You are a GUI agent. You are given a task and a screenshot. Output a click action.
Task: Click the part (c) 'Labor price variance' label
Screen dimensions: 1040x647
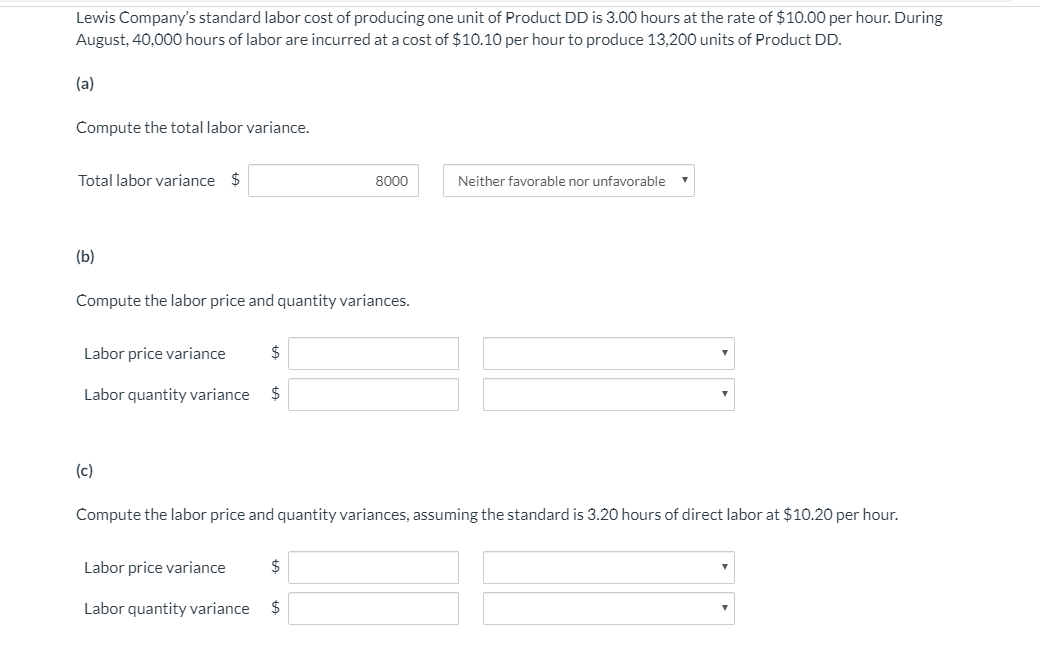(x=155, y=568)
